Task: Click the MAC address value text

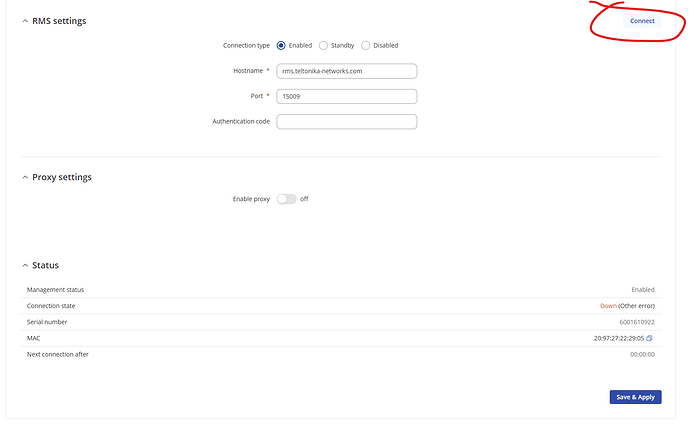Action: click(619, 338)
